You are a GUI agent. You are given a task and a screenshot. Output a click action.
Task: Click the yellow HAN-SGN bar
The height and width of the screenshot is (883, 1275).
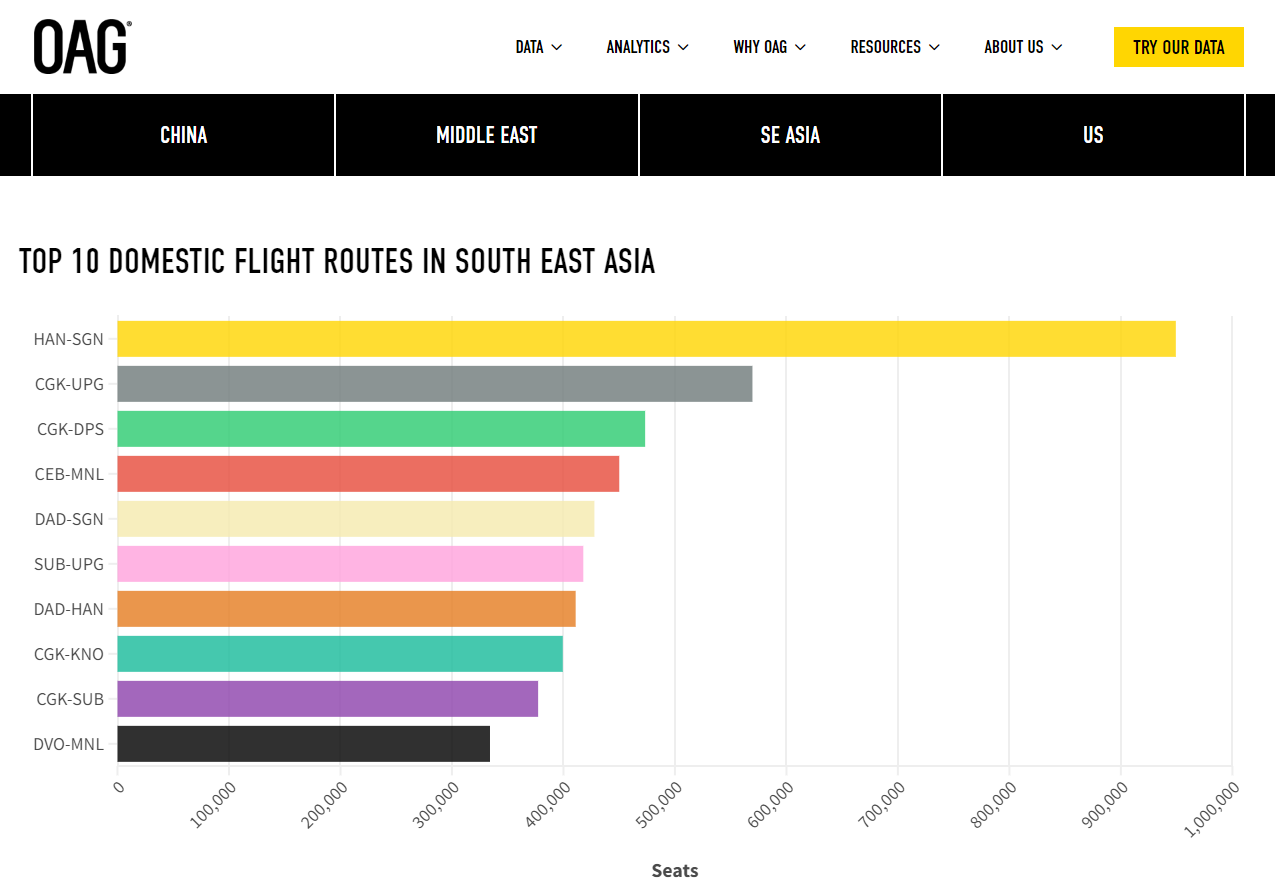point(646,339)
